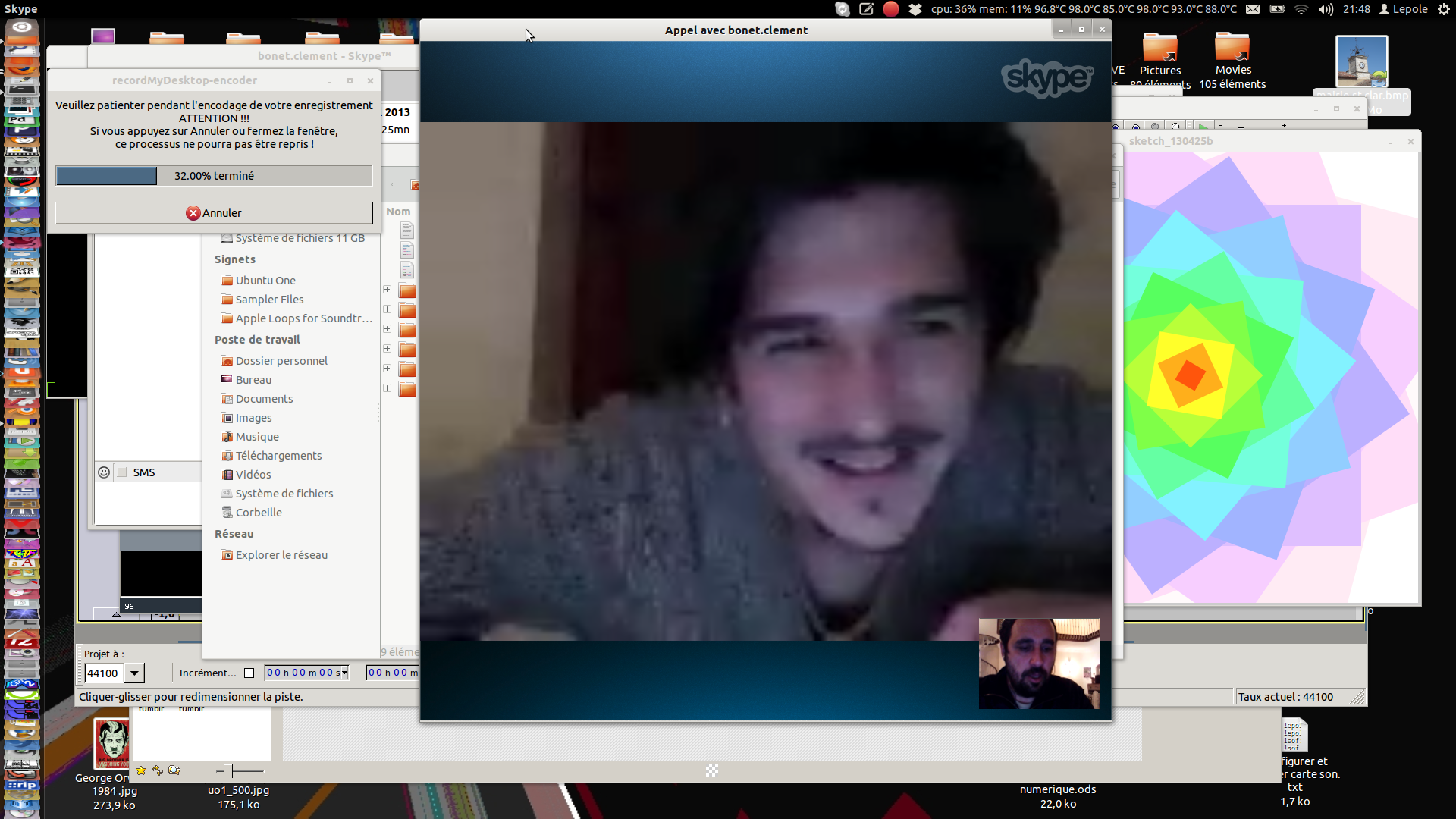
Task: Click the yellow star favorites icon
Action: 141,770
